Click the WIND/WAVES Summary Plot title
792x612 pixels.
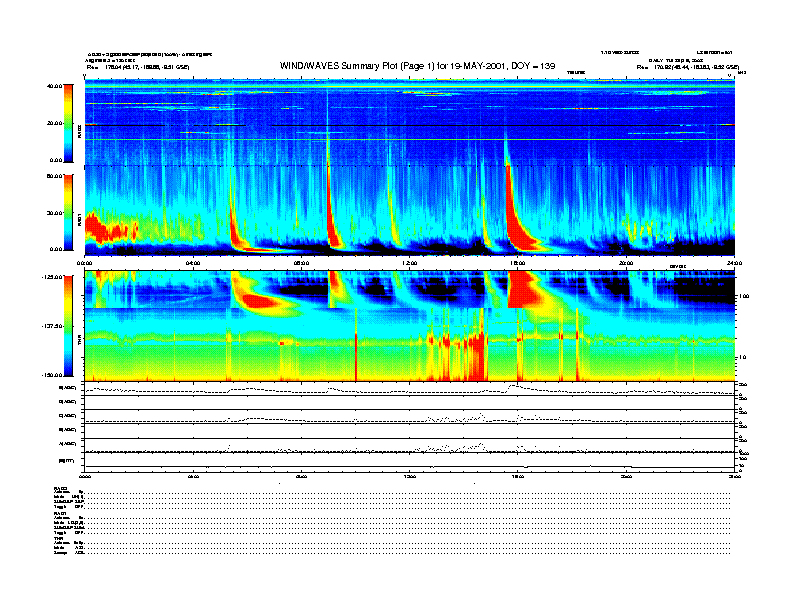pyautogui.click(x=417, y=66)
